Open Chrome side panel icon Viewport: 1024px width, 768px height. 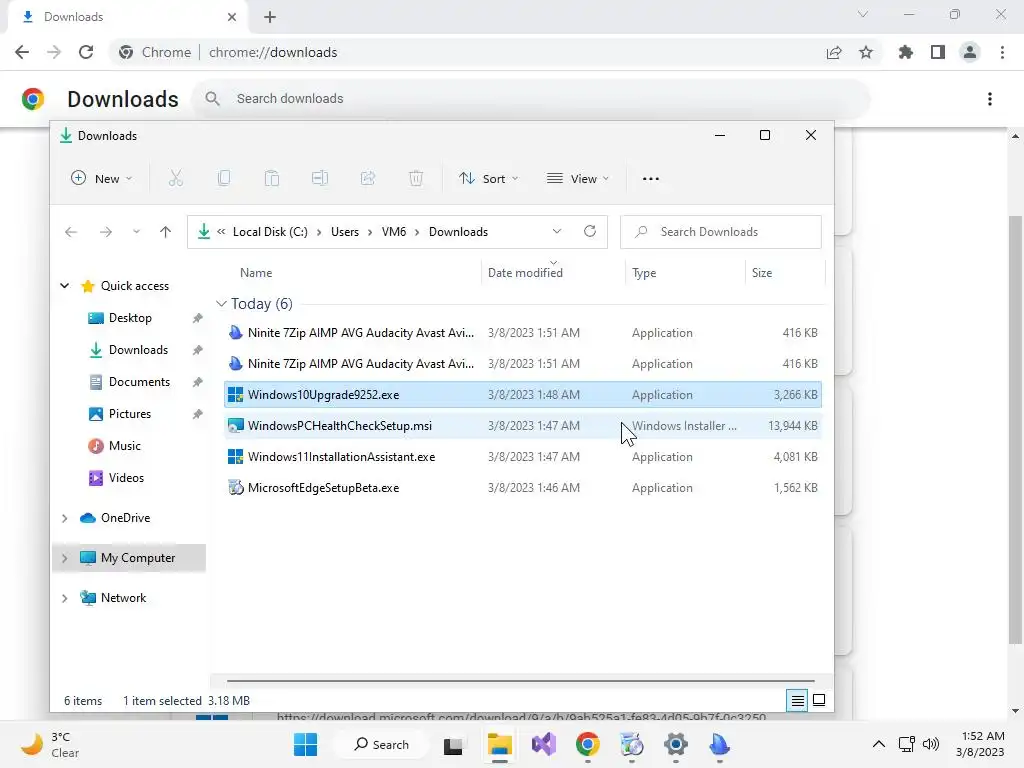938,52
